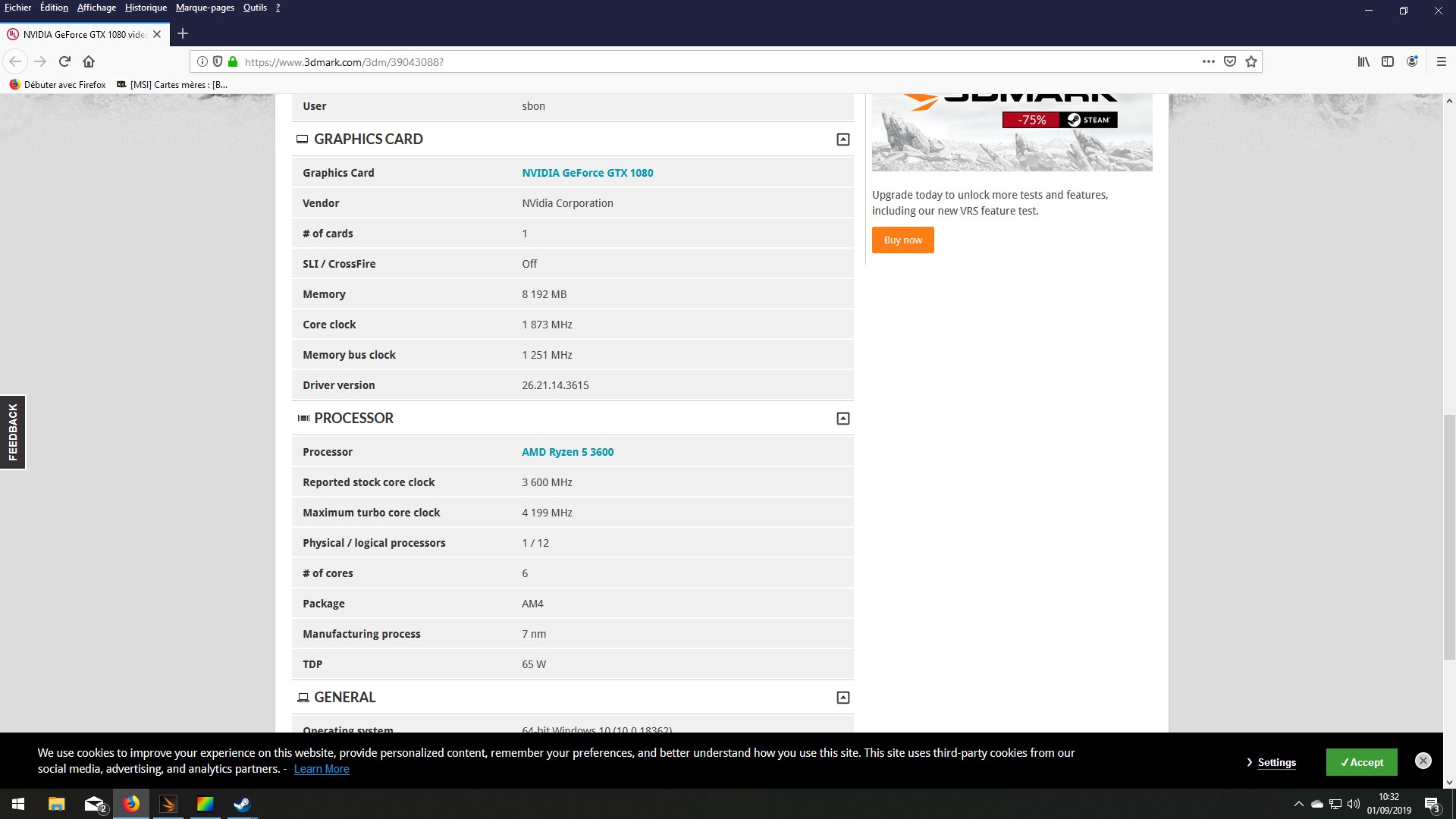Collapse the General section
This screenshot has height=819, width=1456.
(843, 698)
